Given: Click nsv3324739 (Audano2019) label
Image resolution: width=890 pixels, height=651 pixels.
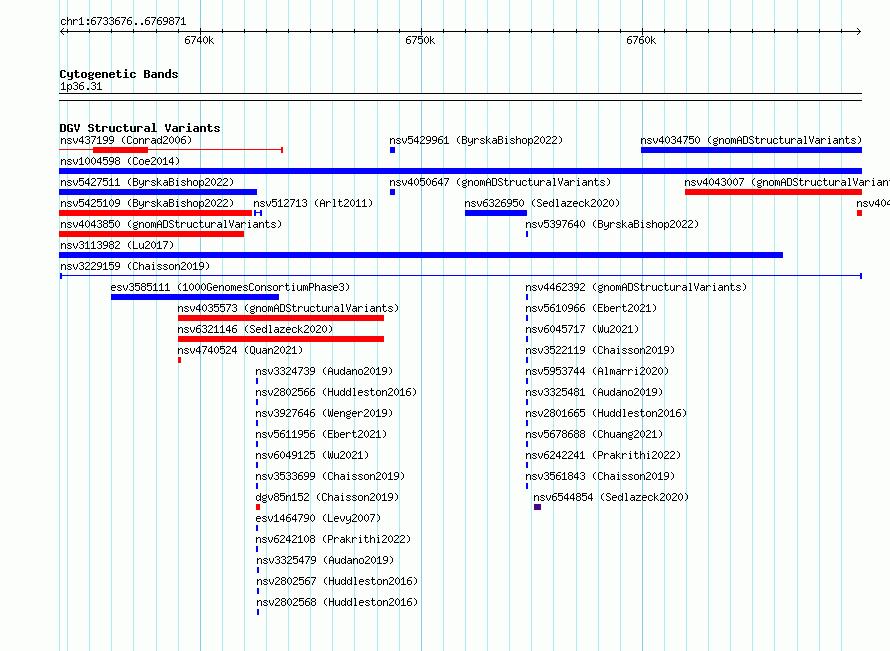Looking at the screenshot, I should [324, 371].
